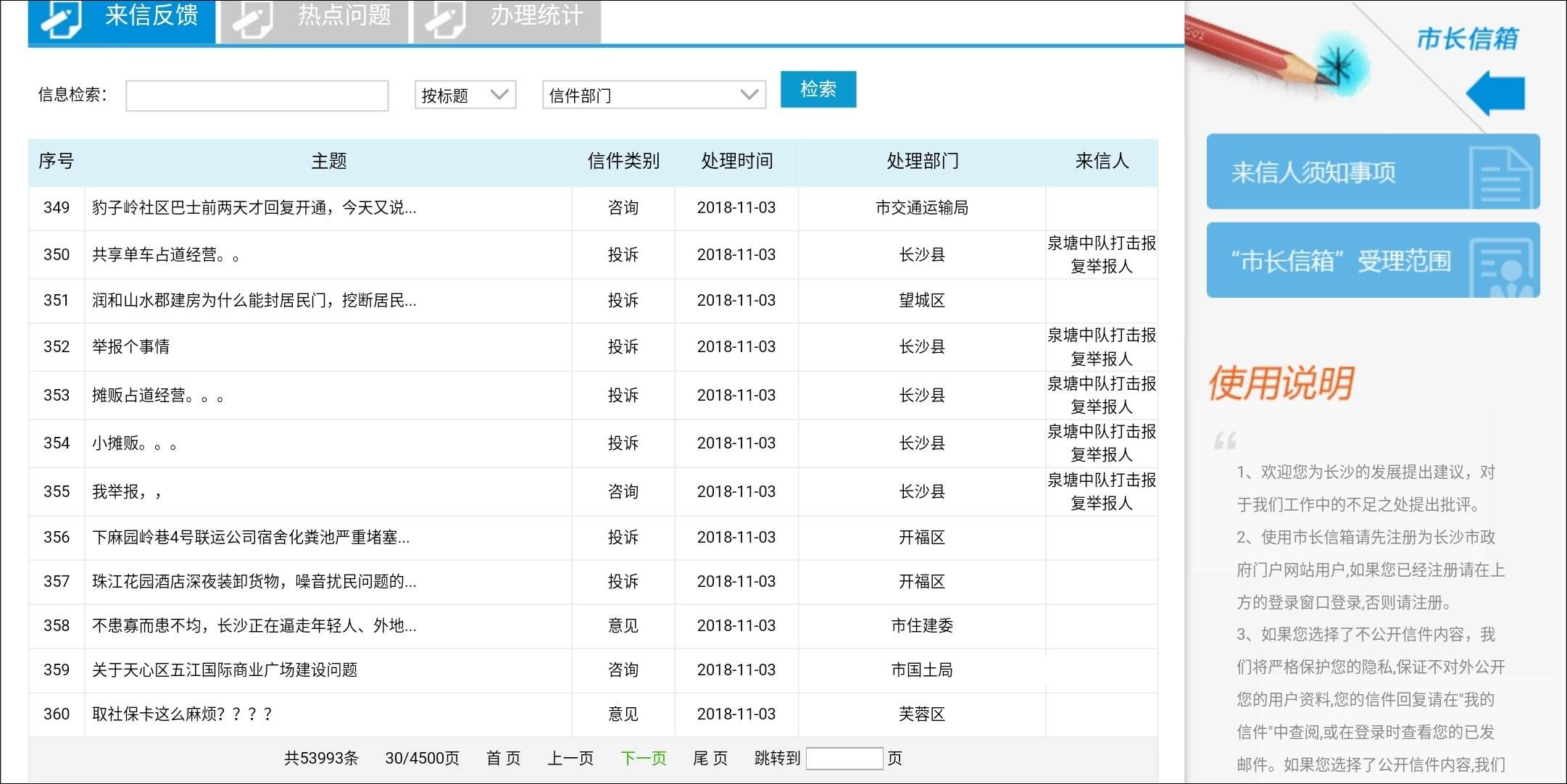1567x784 pixels.
Task: Go to next page via 下一页
Action: (x=643, y=758)
